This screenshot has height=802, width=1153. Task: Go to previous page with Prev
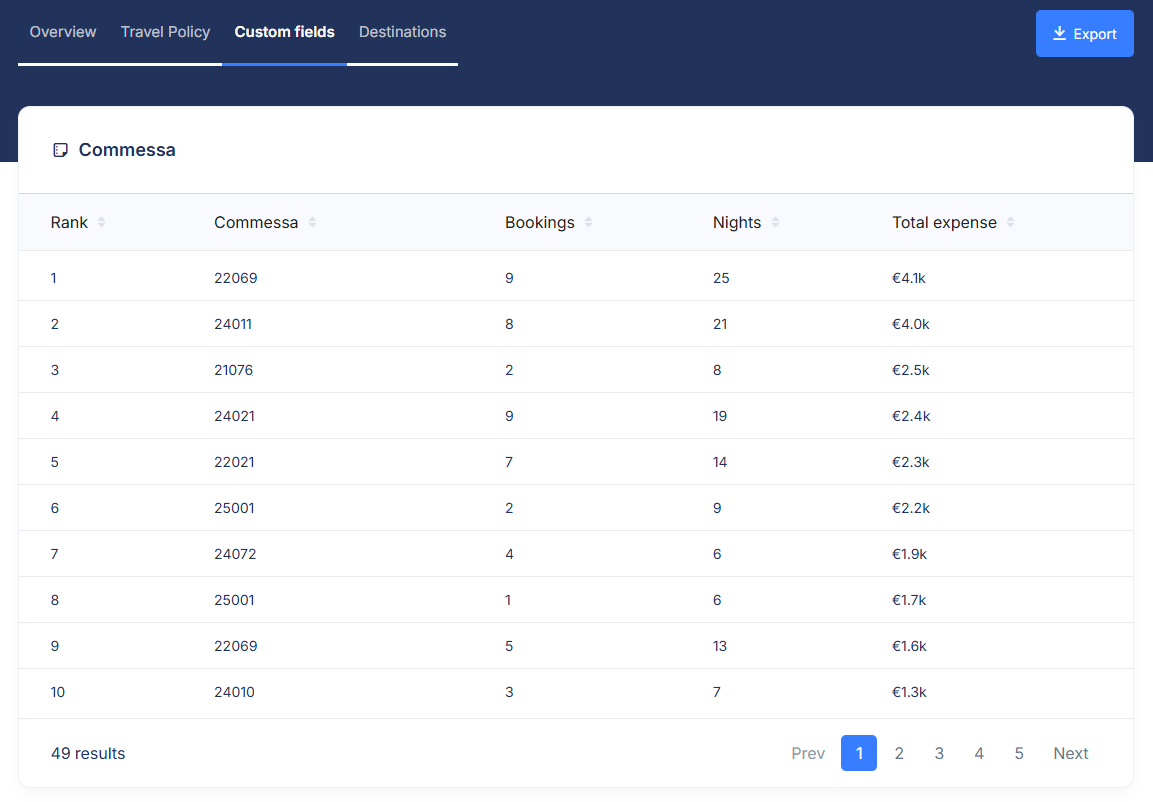pos(808,753)
